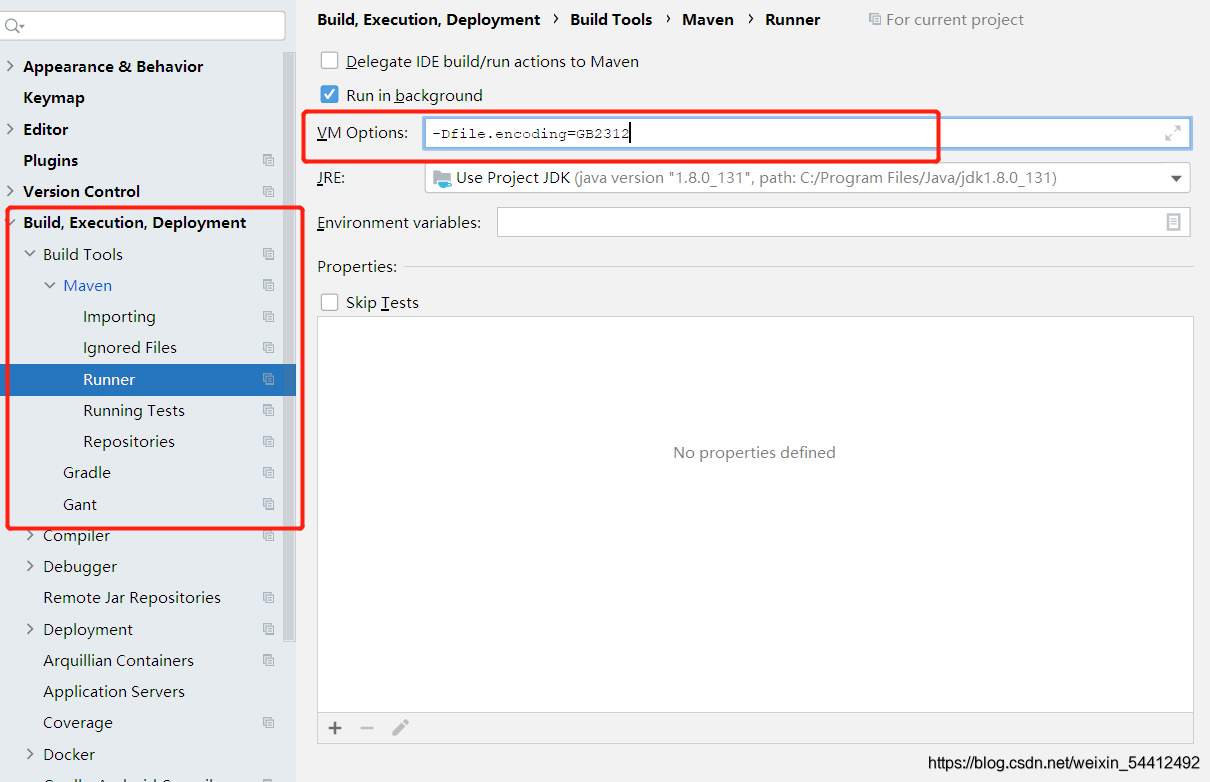Open Repositories under Maven
1210x782 pixels.
[129, 441]
